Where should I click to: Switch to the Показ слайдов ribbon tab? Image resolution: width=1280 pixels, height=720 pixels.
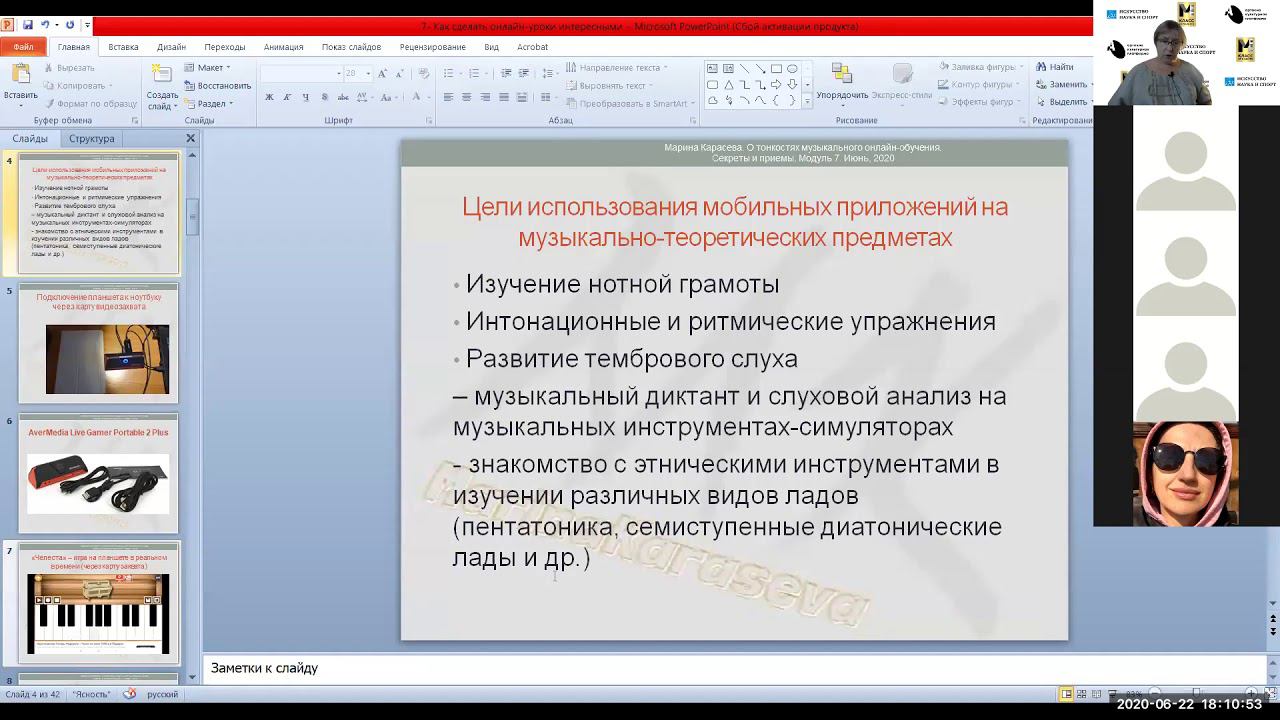pyautogui.click(x=351, y=47)
